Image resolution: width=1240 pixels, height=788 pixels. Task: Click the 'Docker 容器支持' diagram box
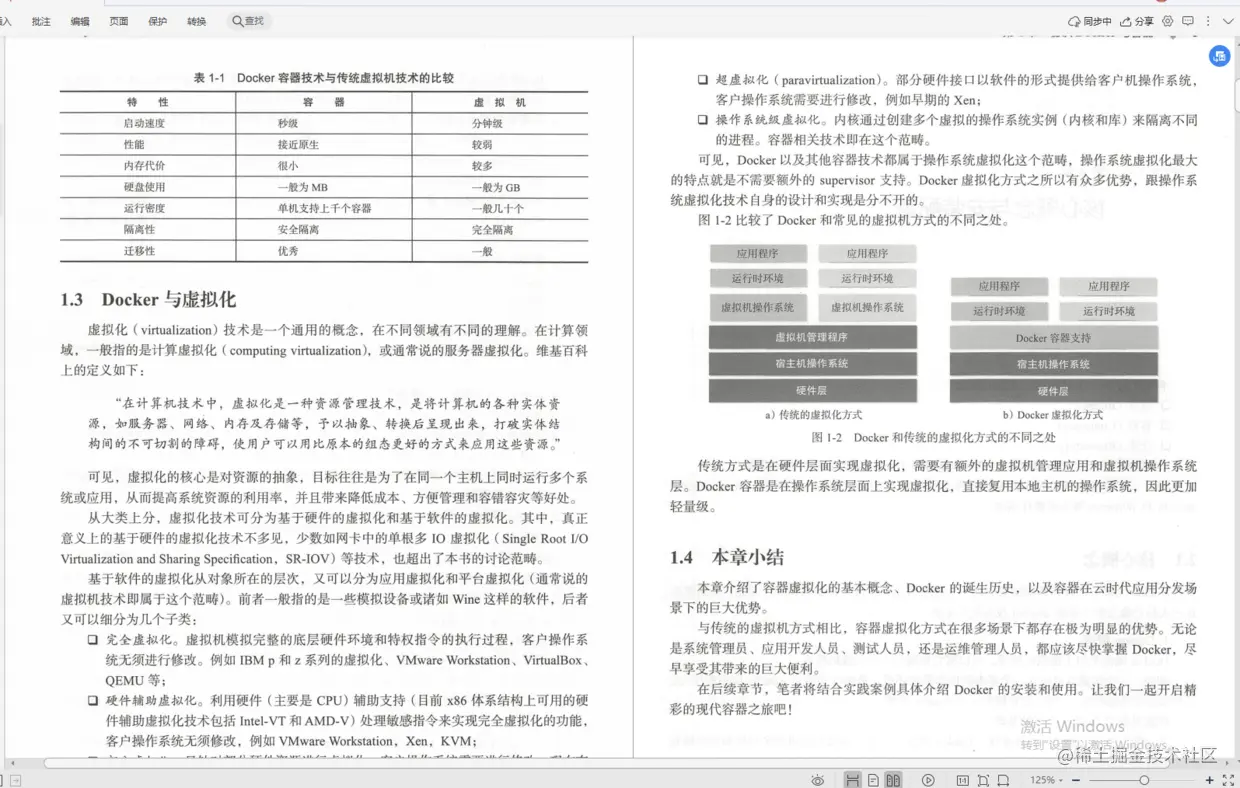click(1053, 338)
